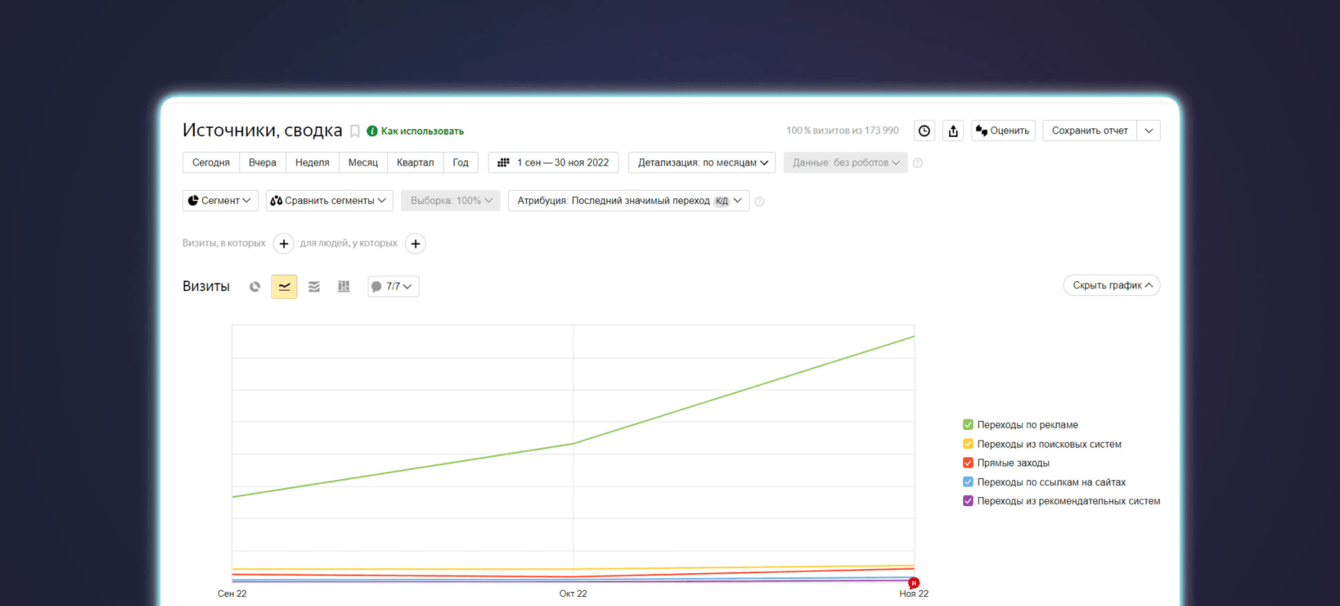Click the Оценить button
Viewport: 1340px width, 606px height.
1003,131
